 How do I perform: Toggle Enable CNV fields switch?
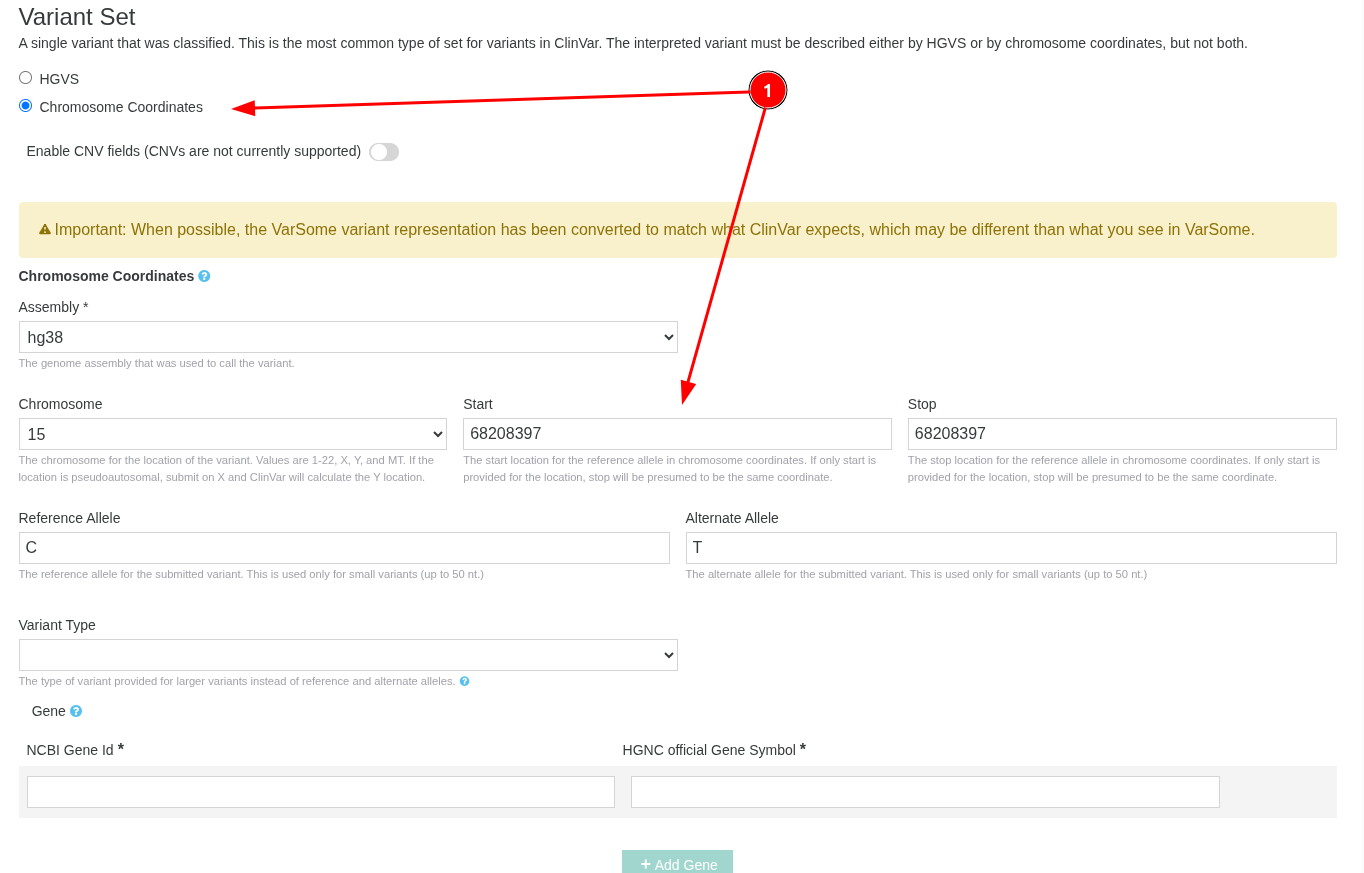pos(384,152)
